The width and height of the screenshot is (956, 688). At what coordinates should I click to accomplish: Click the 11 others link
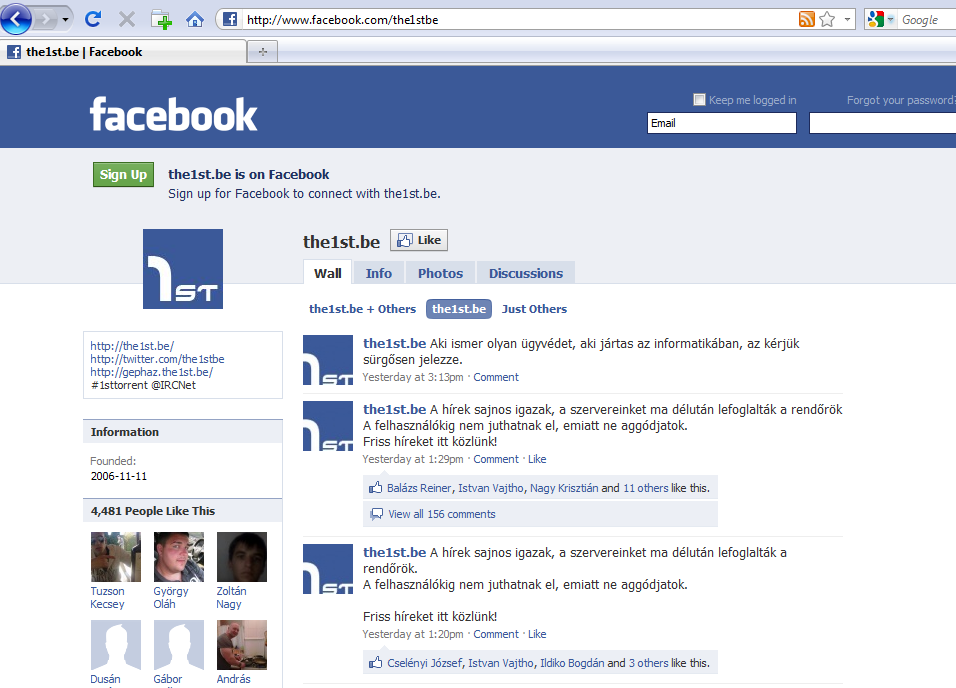(x=646, y=488)
